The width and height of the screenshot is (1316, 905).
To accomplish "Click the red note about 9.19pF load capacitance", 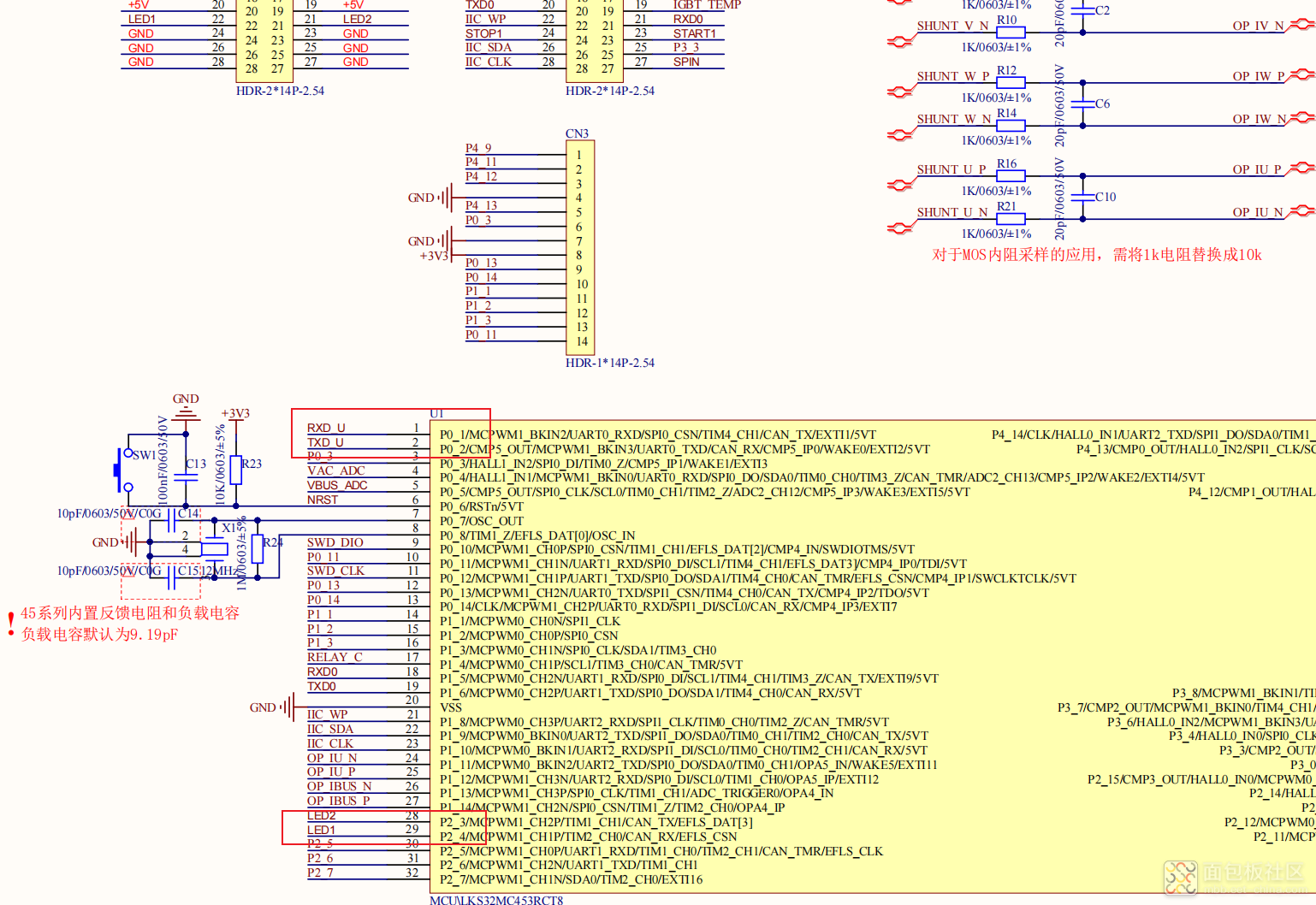I will 100,635.
